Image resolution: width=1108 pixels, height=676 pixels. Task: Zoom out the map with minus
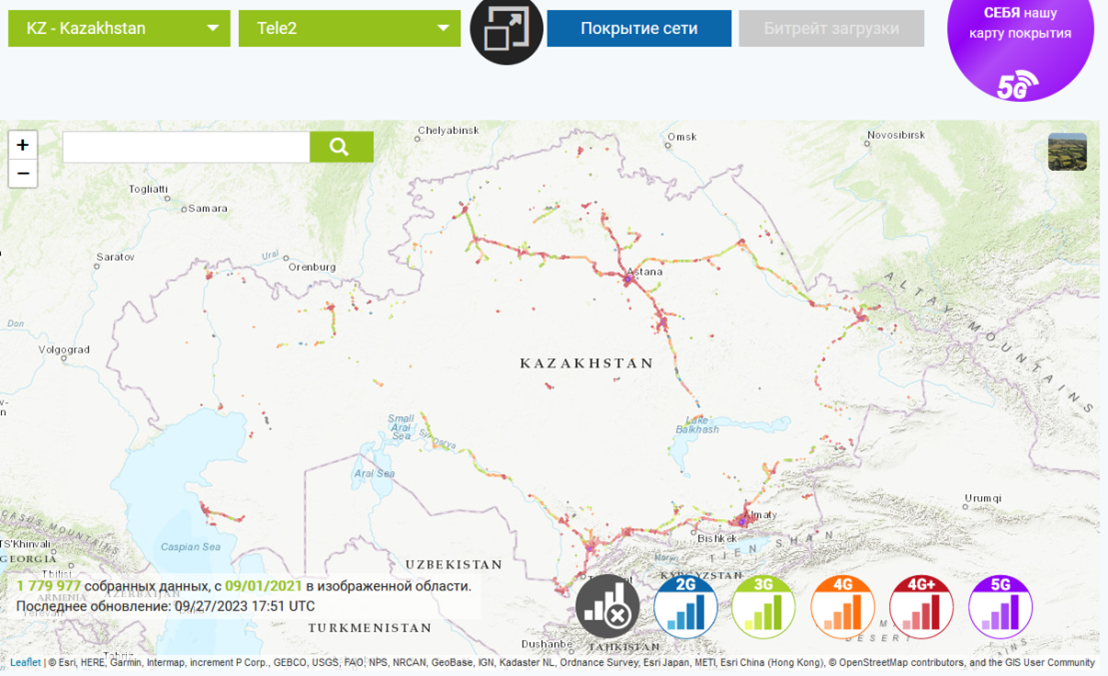(x=23, y=173)
